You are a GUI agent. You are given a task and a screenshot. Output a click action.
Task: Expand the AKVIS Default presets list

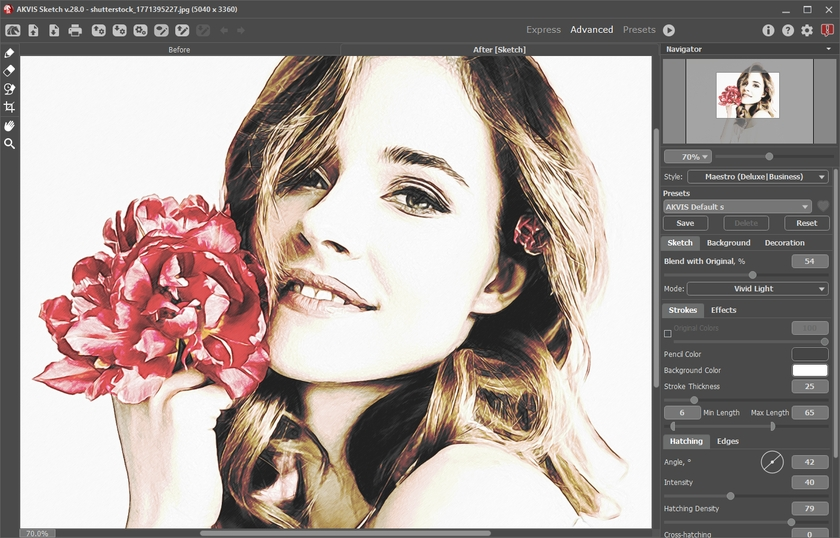[737, 207]
